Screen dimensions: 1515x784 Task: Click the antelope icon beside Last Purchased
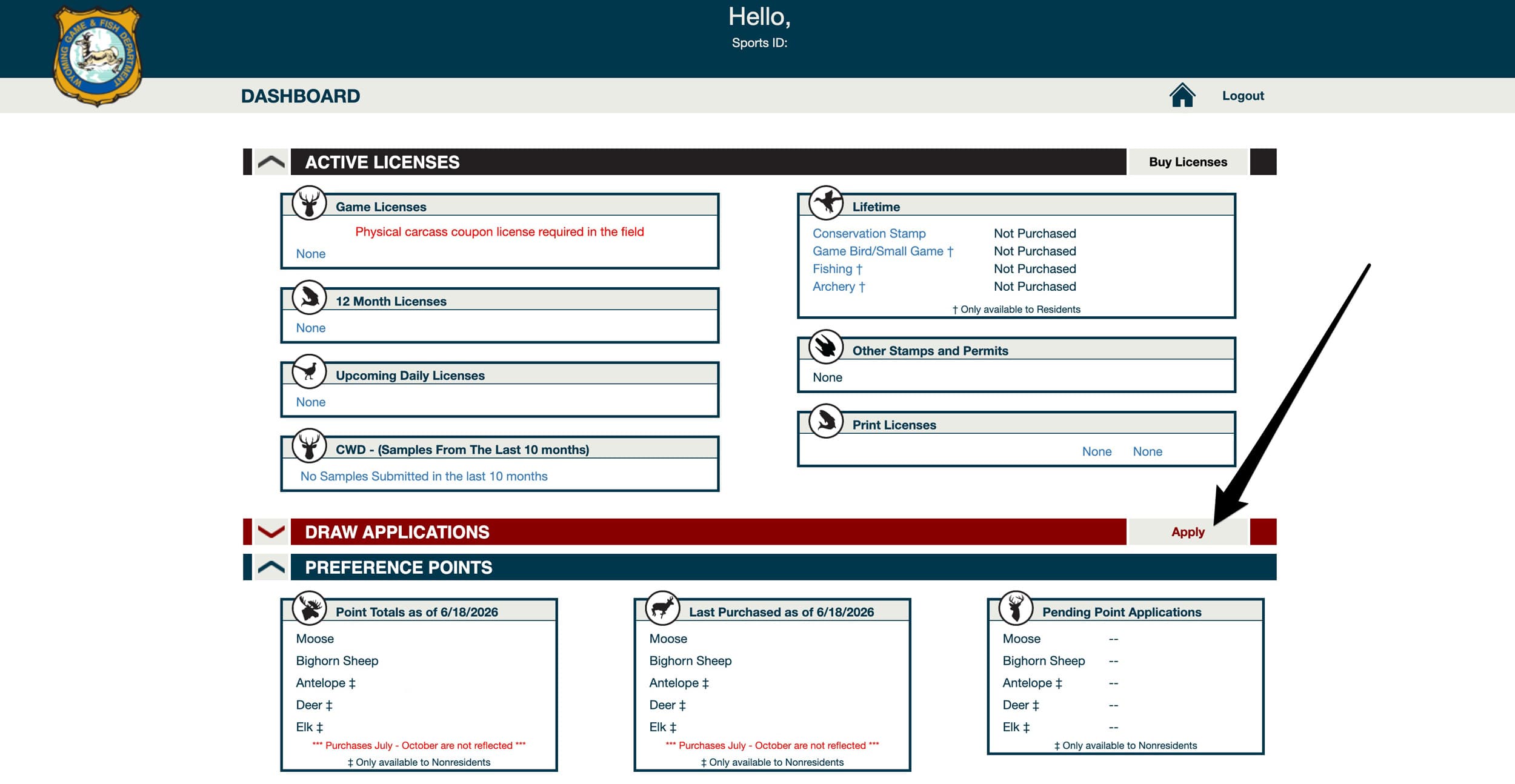point(662,608)
